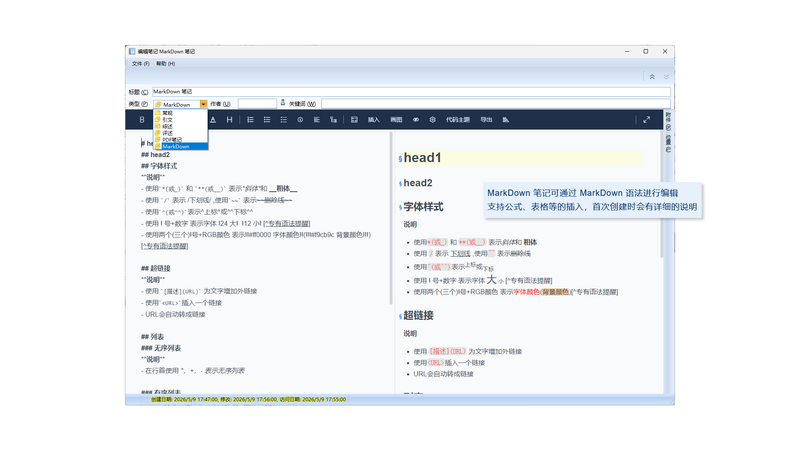Click the head1 heading in preview
Screen dimensions: 800x450
[x=422, y=158]
